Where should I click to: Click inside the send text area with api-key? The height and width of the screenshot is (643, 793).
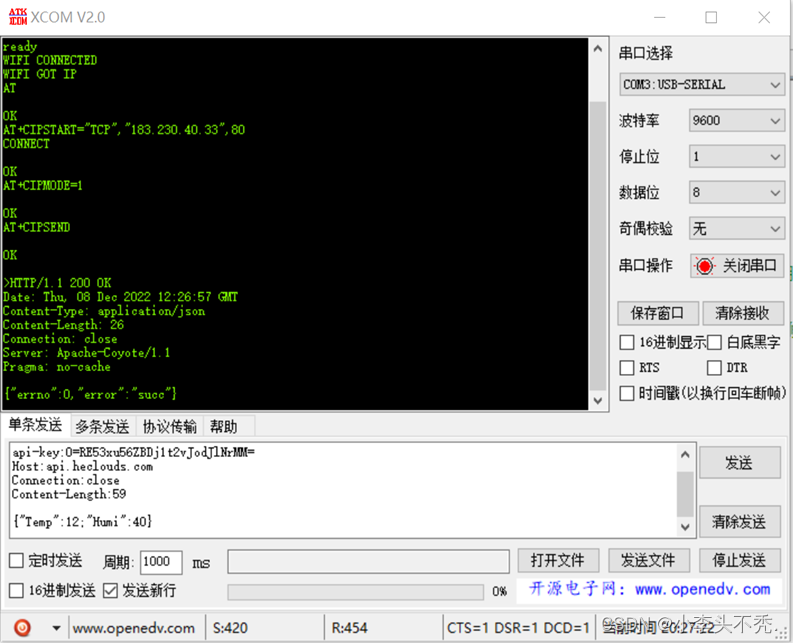[x=344, y=489]
